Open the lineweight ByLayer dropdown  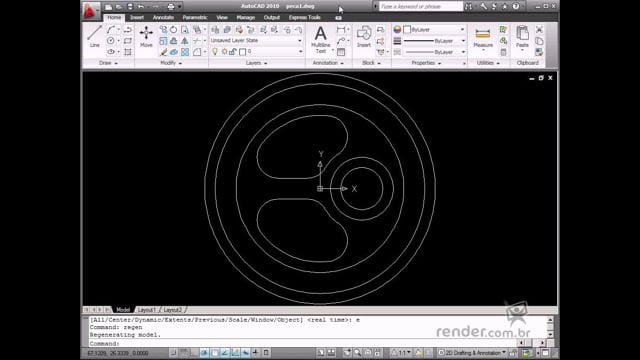click(x=434, y=41)
